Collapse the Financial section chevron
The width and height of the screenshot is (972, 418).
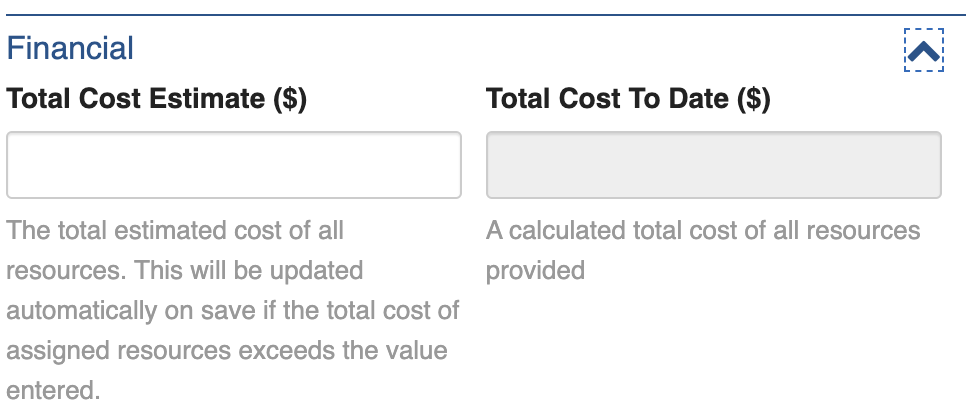click(923, 50)
